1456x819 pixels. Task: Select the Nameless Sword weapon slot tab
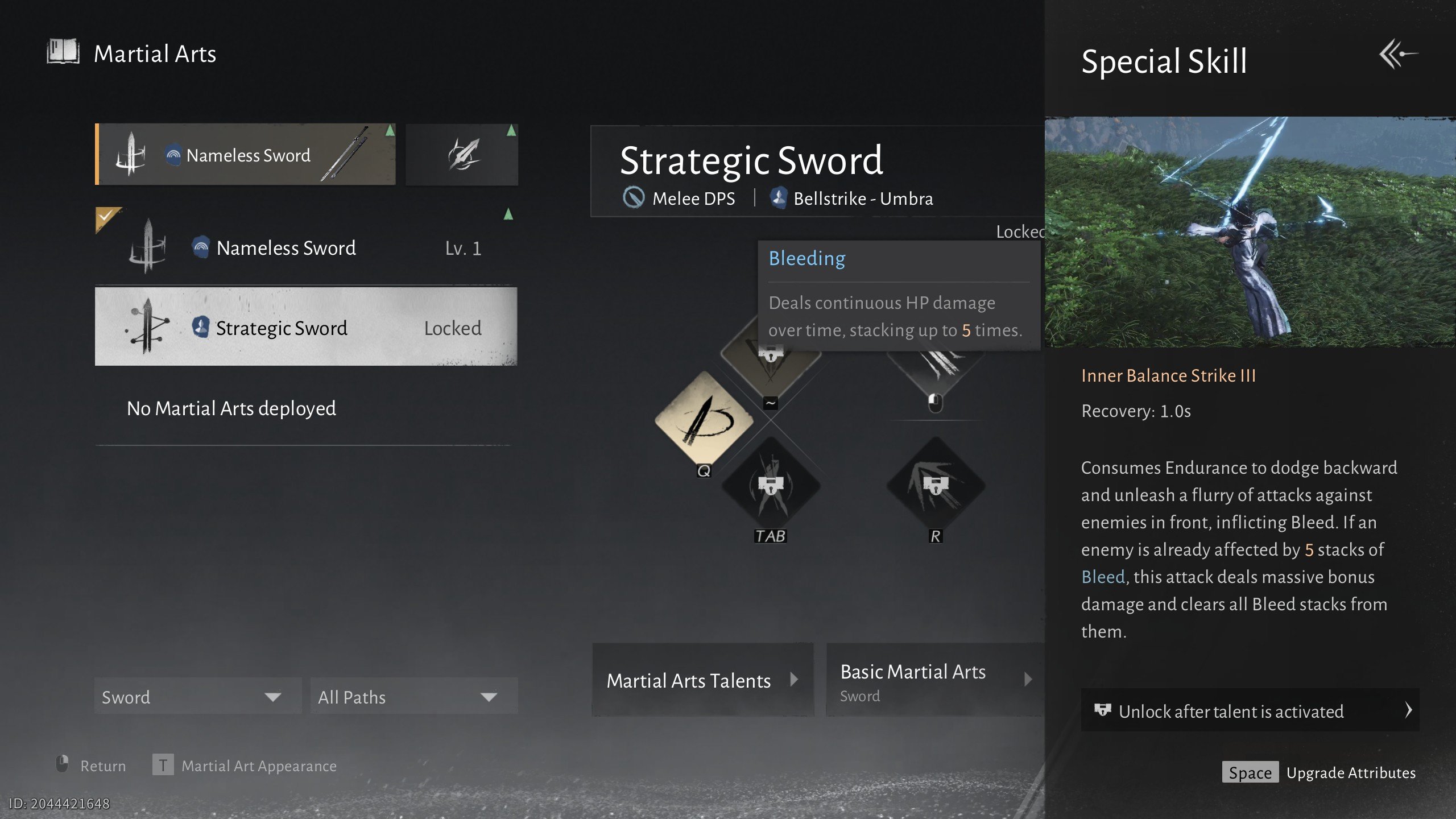245,154
